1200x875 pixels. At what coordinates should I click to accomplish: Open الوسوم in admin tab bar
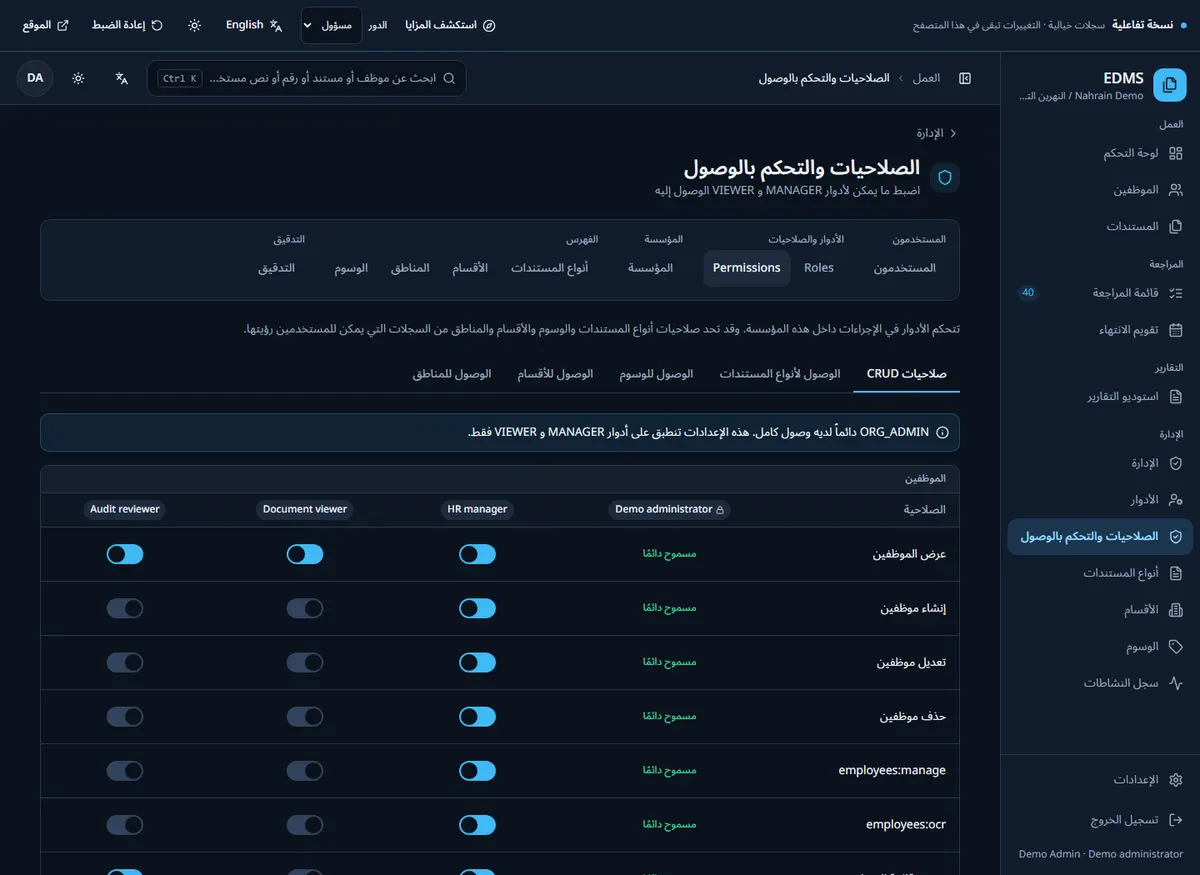351,268
